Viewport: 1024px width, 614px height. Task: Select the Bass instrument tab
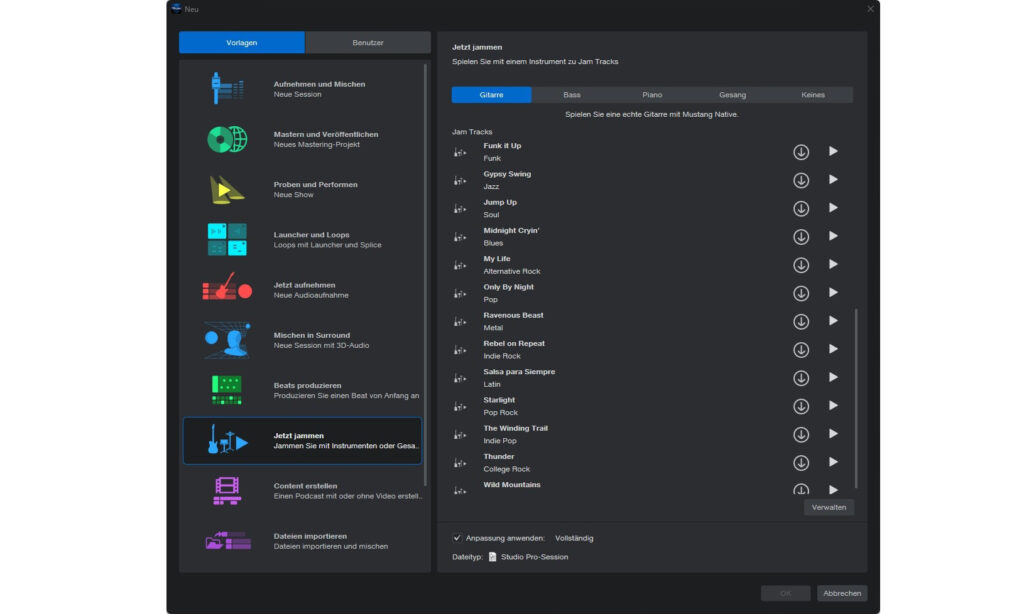click(x=571, y=94)
